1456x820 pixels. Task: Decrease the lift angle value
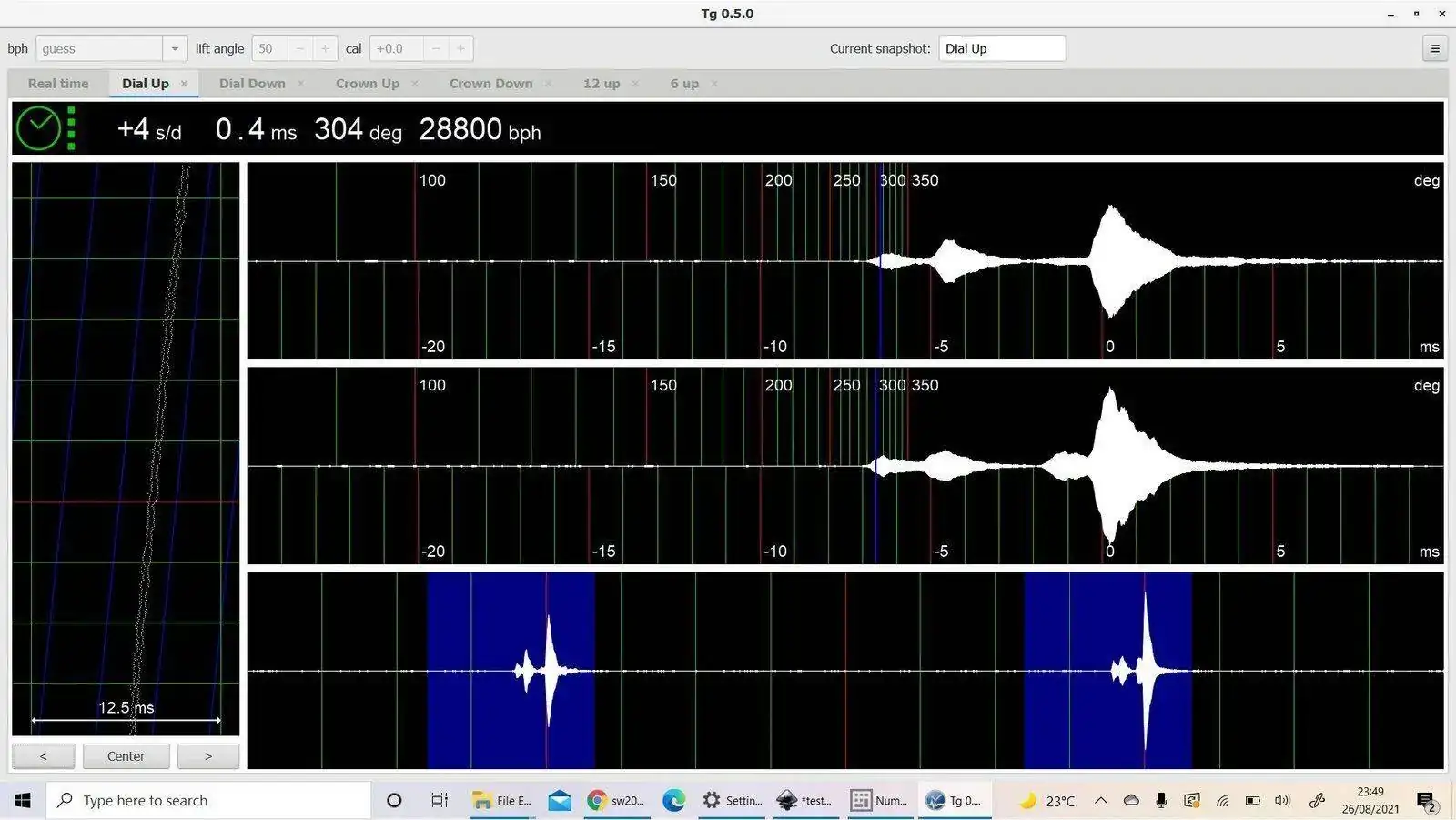(300, 49)
